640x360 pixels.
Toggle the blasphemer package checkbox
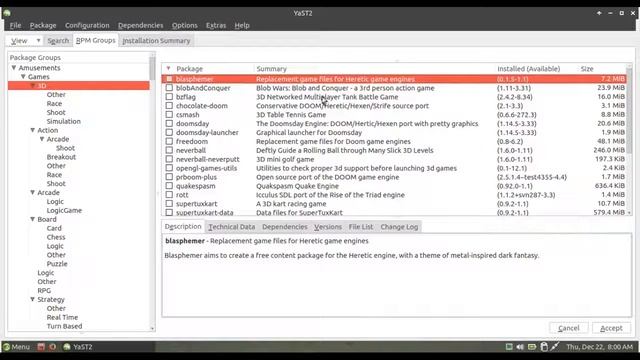[169, 79]
